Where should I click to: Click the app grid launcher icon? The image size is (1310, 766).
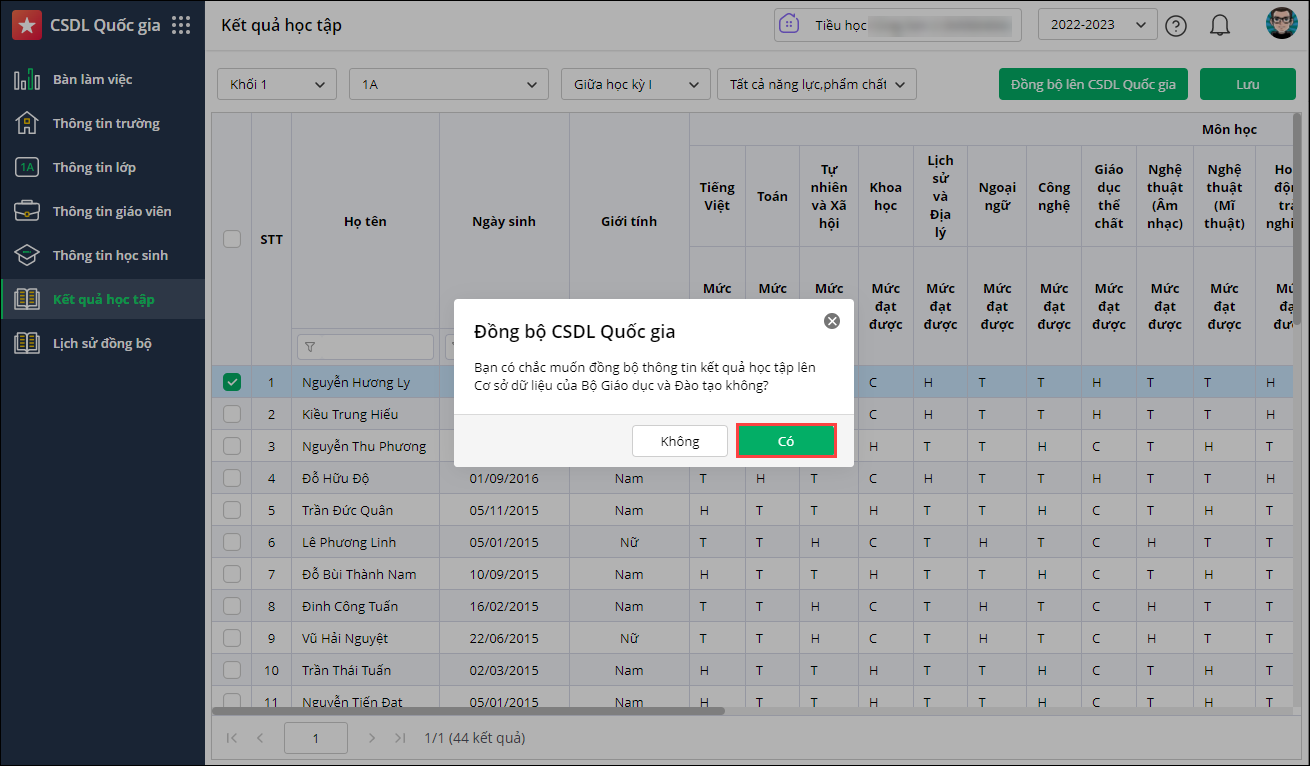click(x=181, y=25)
